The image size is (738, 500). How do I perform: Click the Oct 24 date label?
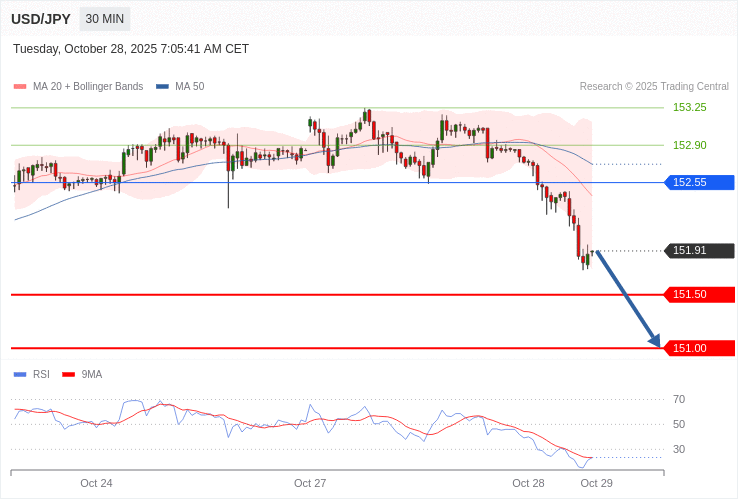point(96,483)
